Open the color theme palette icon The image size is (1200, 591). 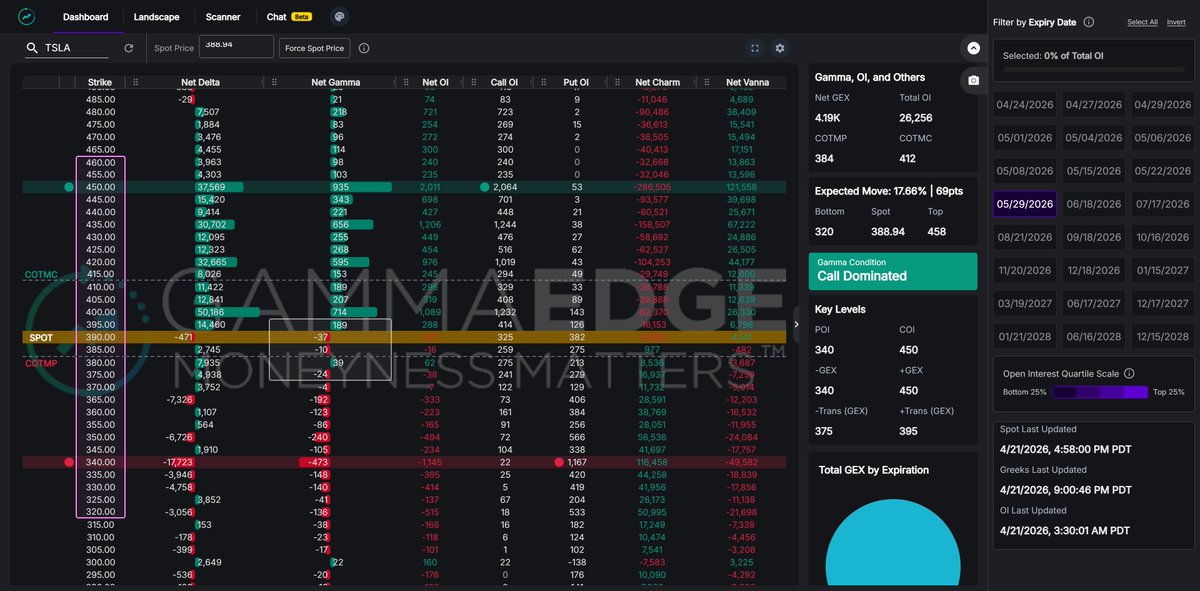[x=339, y=17]
